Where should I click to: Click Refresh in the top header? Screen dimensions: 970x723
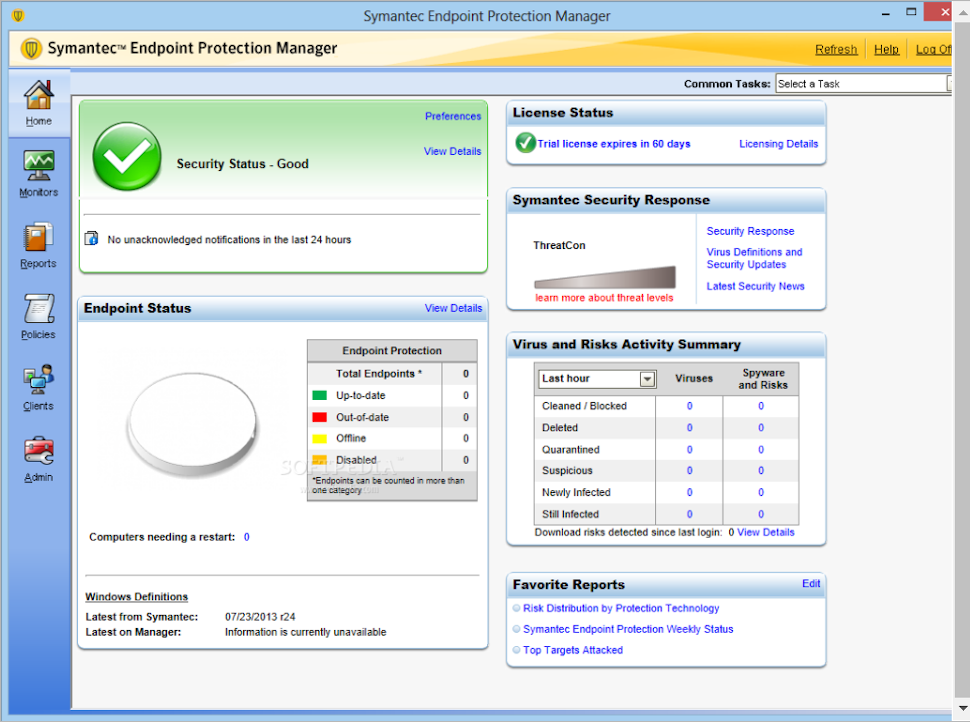(x=835, y=49)
